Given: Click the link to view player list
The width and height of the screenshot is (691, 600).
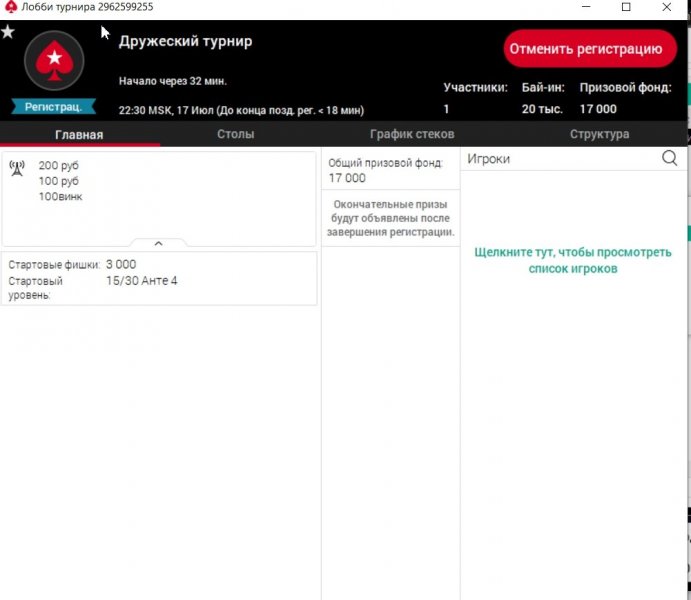Looking at the screenshot, I should tap(573, 260).
